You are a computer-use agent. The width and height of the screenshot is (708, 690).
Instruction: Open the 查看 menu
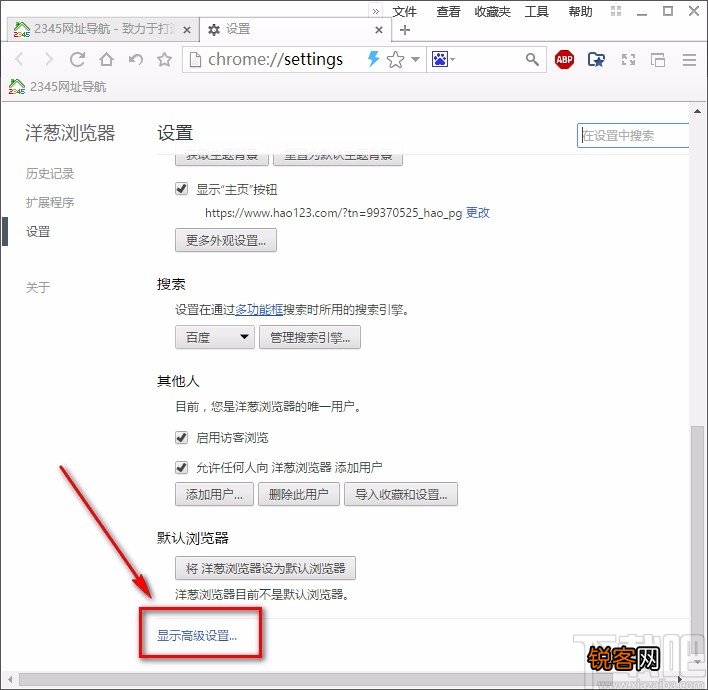click(x=448, y=11)
